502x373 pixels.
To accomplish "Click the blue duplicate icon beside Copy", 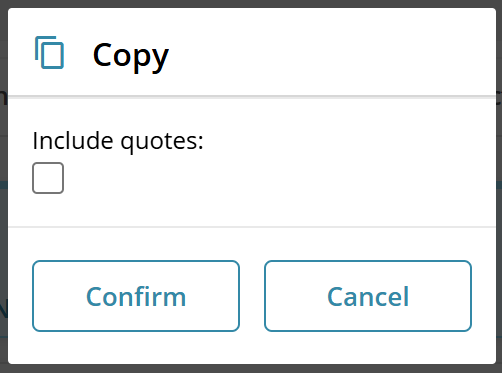I will pyautogui.click(x=49, y=52).
